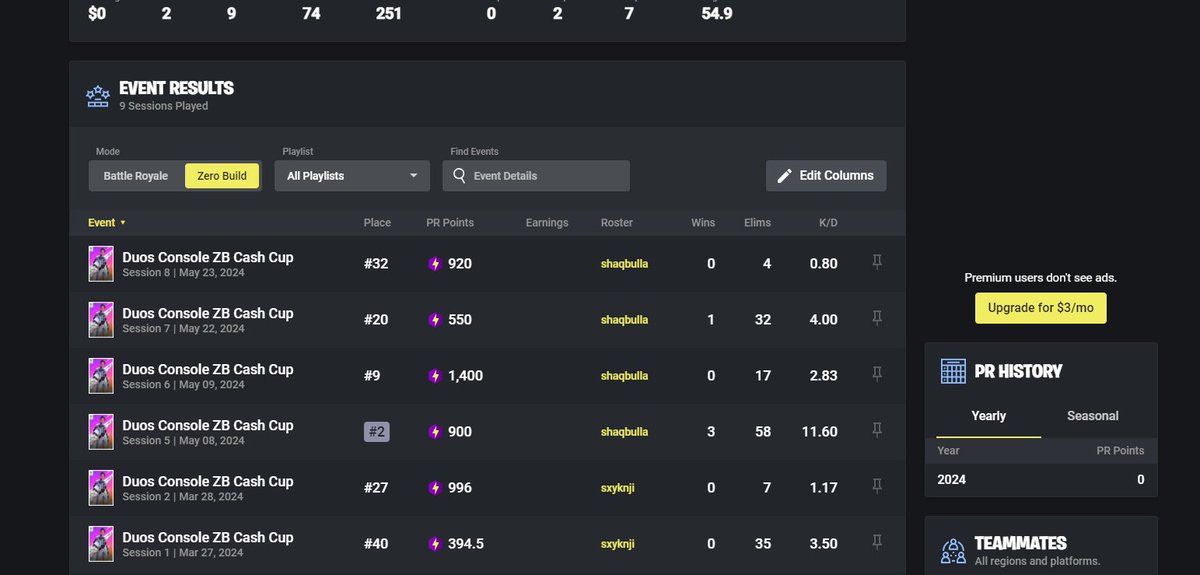The image size is (1200, 575).
Task: Switch mode to Battle Royale
Action: pyautogui.click(x=136, y=176)
